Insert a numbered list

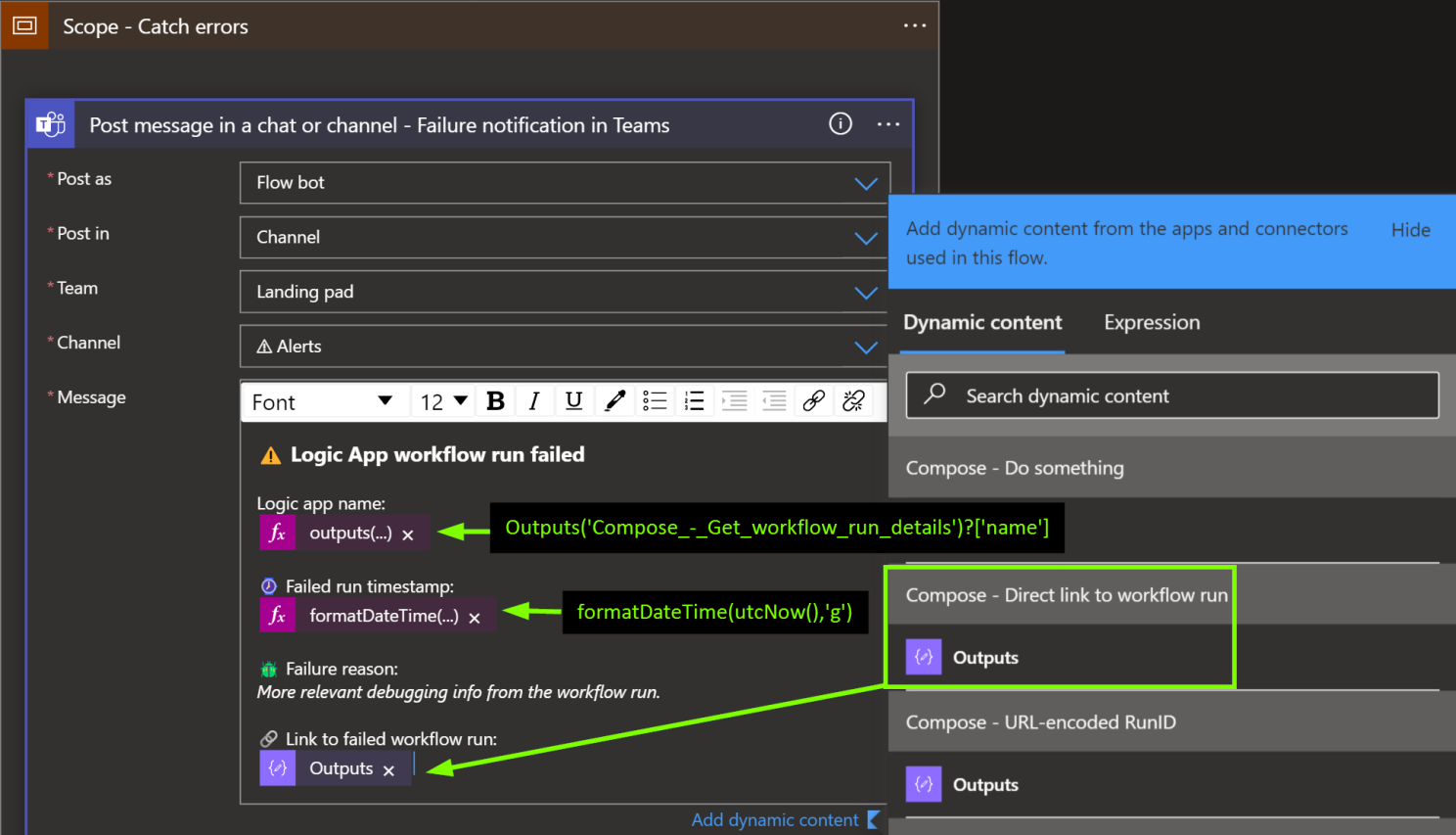tap(694, 401)
